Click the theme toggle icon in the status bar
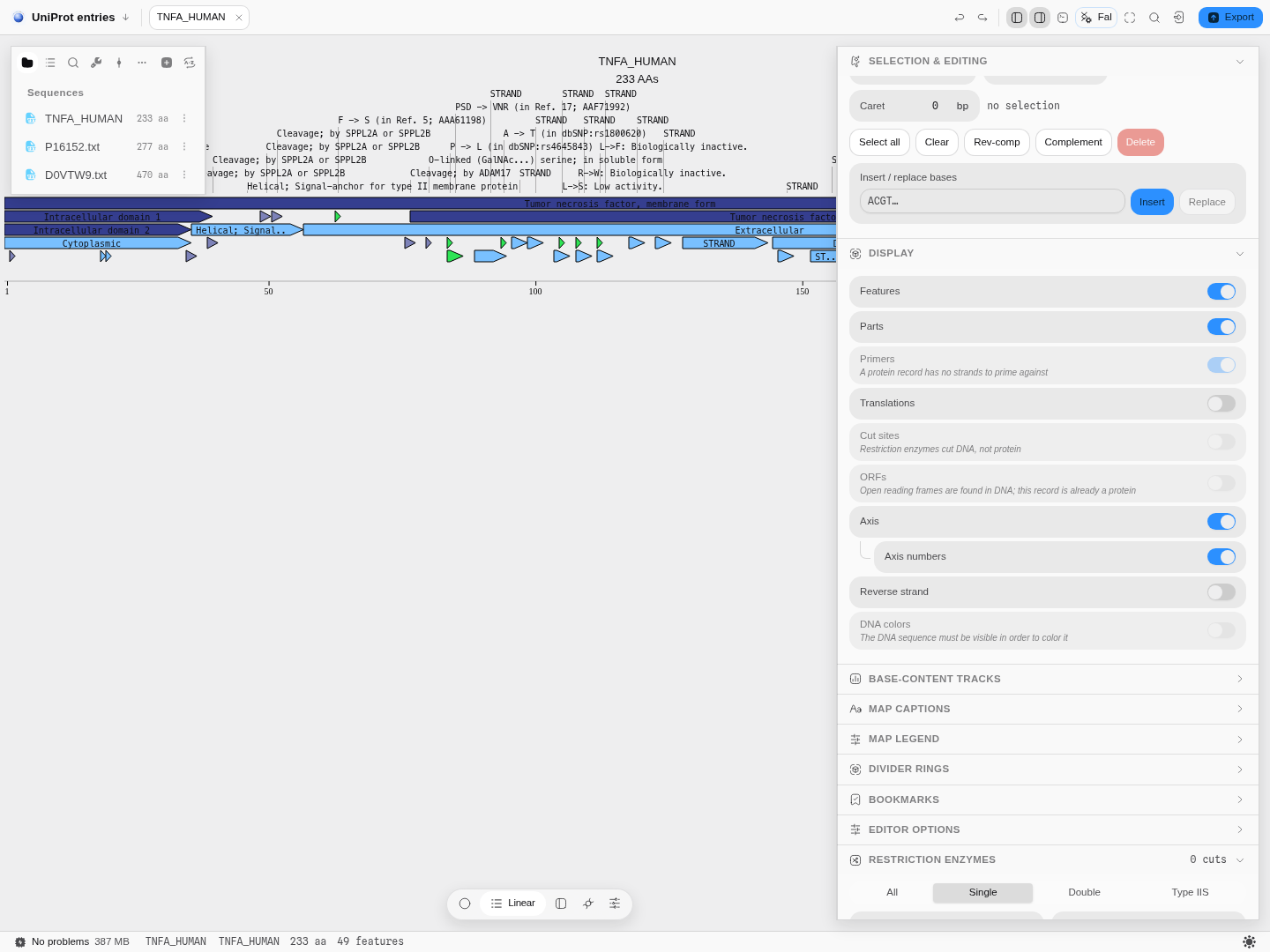The width and height of the screenshot is (1270, 952). (1249, 941)
